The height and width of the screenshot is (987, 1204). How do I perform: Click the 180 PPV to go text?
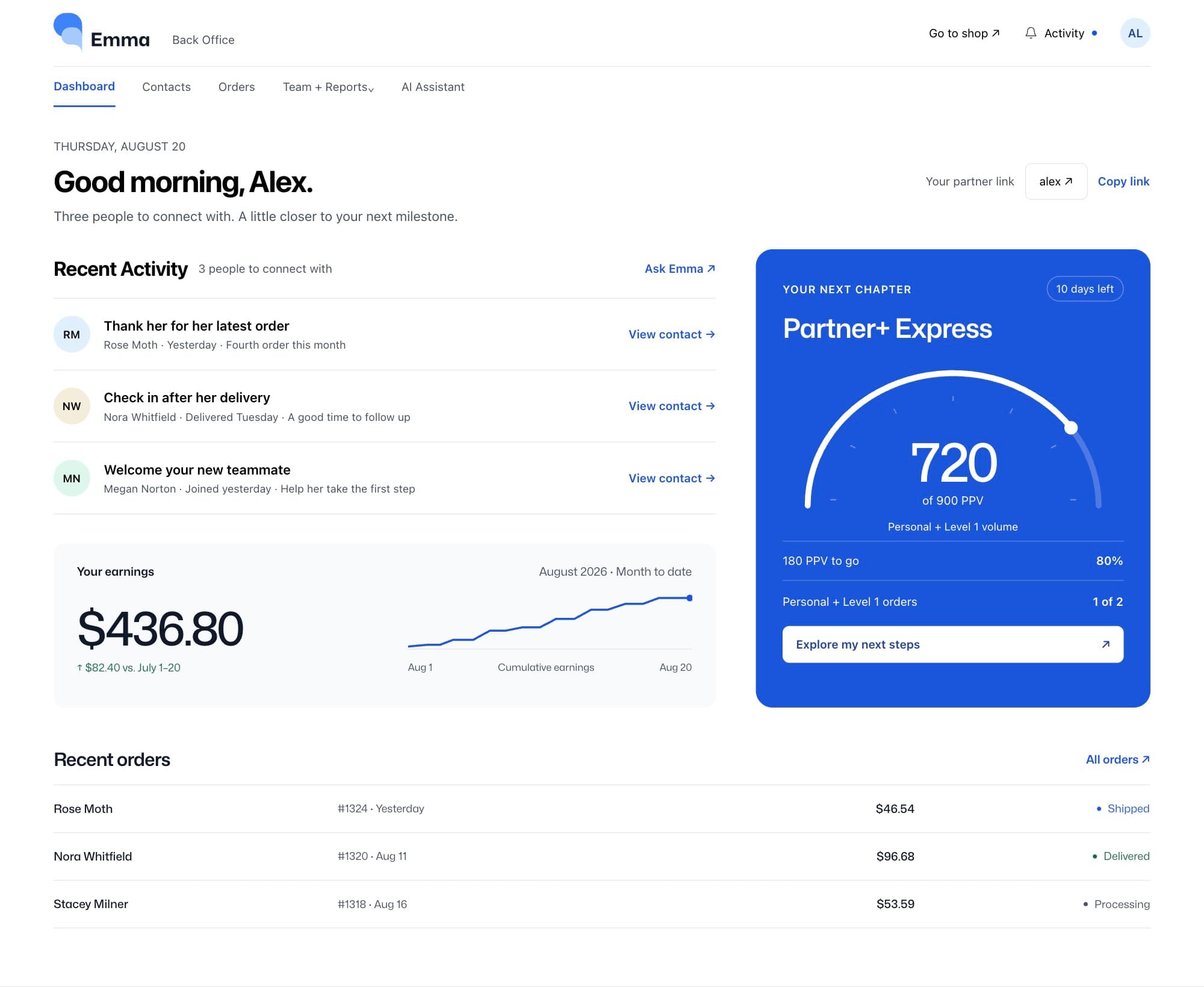pos(821,561)
